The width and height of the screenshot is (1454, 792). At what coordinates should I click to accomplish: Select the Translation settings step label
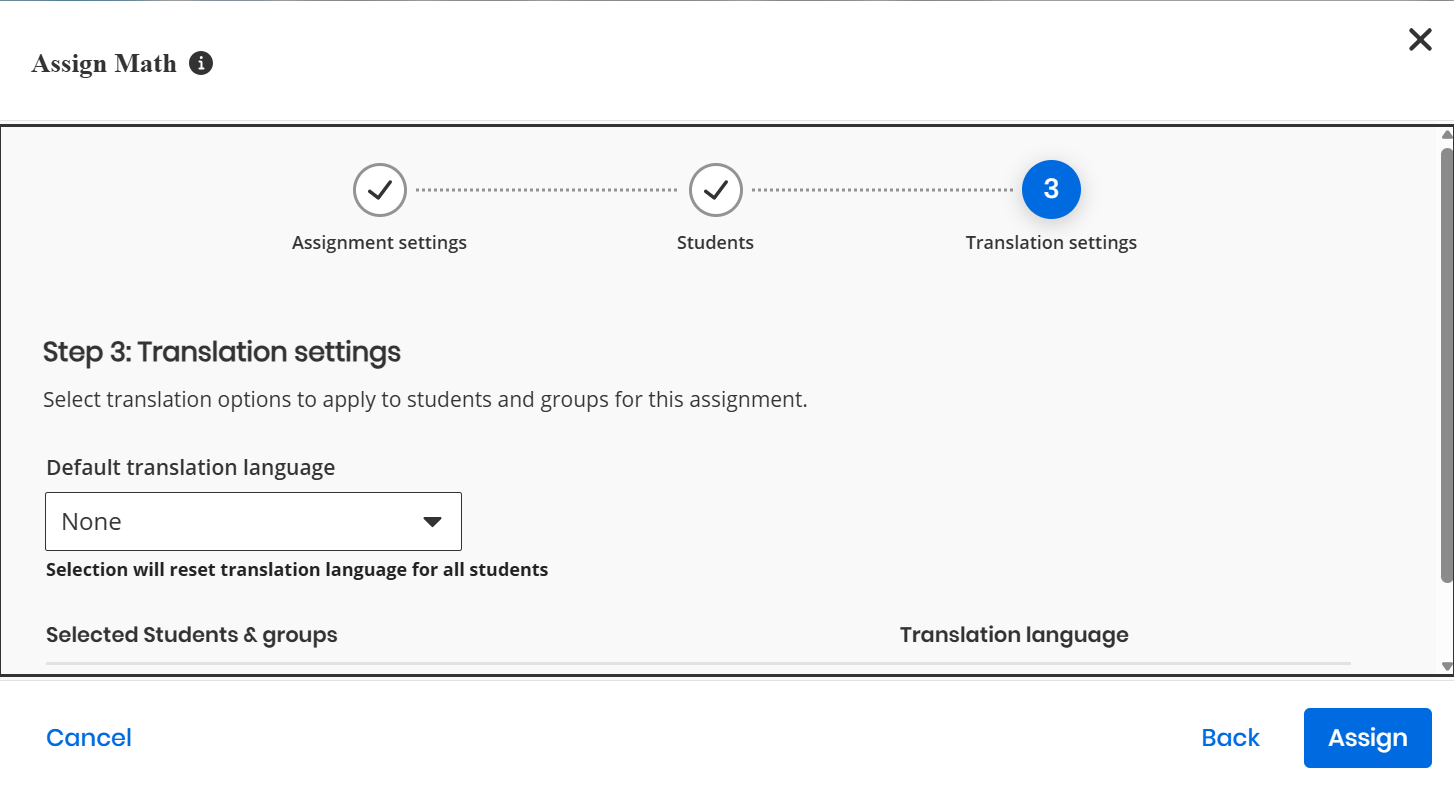pyautogui.click(x=1051, y=243)
